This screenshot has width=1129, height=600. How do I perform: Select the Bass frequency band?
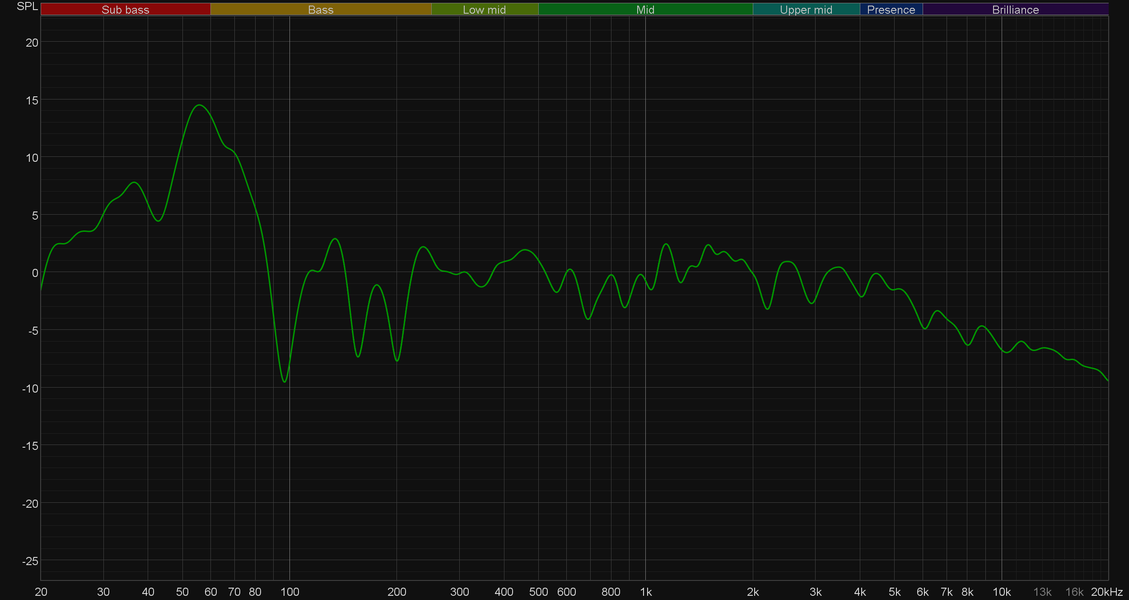pos(320,9)
